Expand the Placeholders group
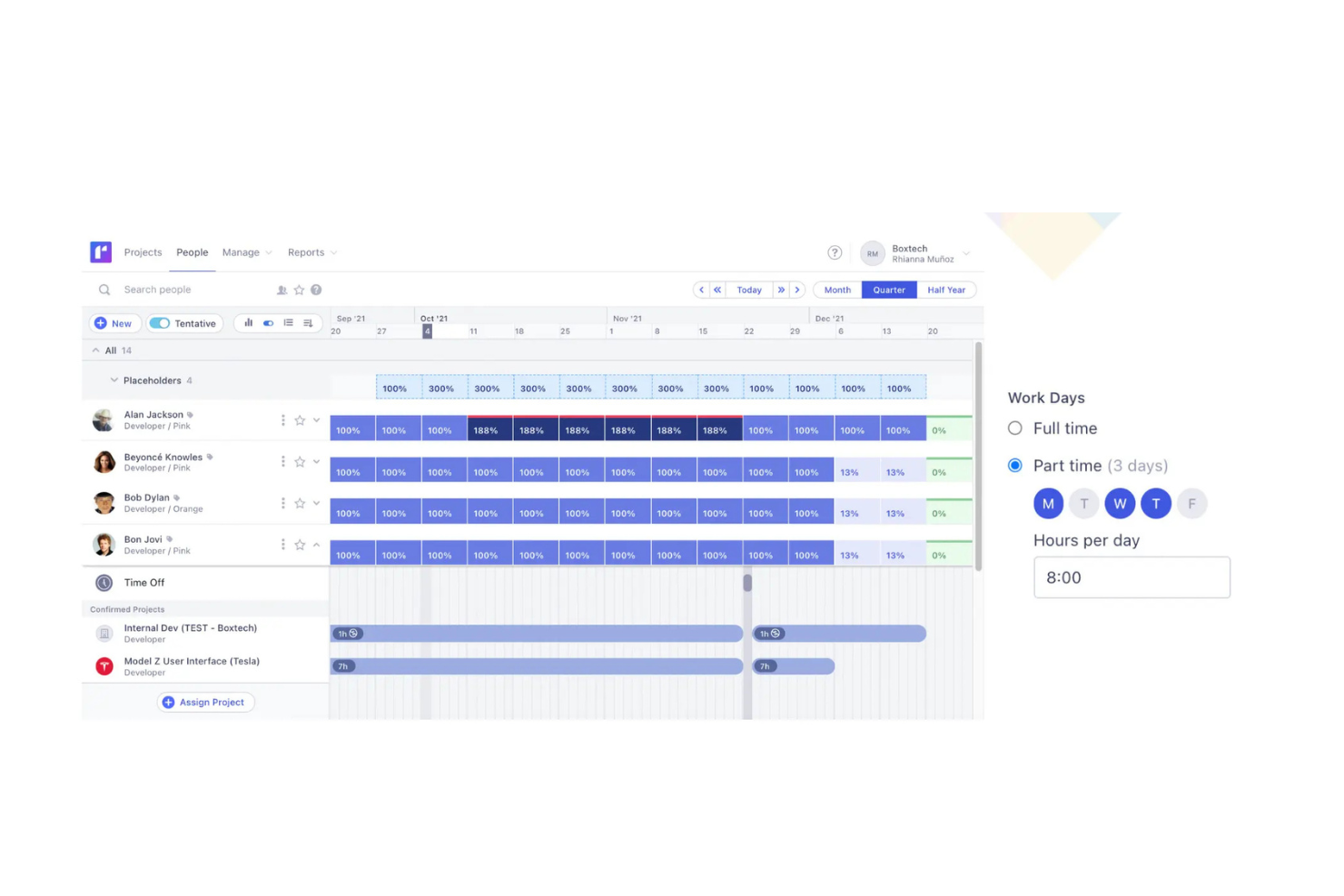This screenshot has height=896, width=1344. point(114,380)
